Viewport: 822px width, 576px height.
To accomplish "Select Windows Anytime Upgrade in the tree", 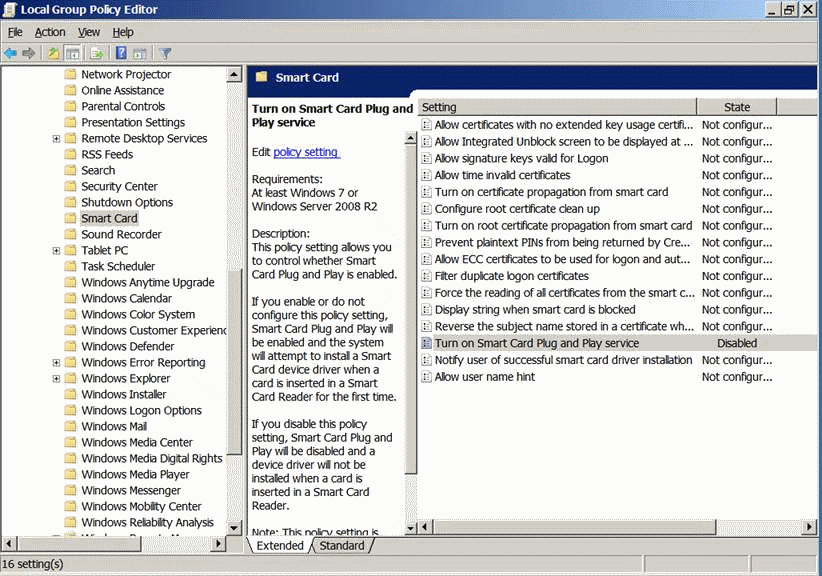I will [147, 282].
